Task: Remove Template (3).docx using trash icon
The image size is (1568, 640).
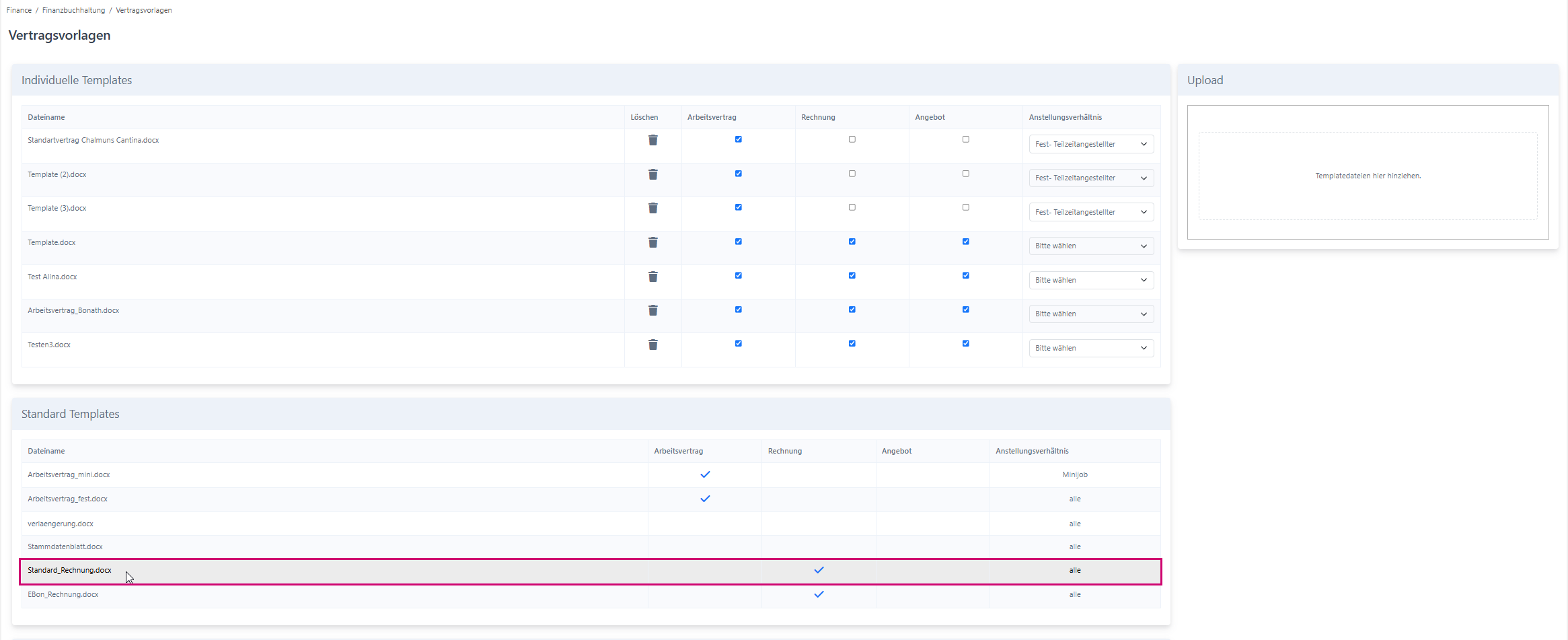Action: point(652,208)
